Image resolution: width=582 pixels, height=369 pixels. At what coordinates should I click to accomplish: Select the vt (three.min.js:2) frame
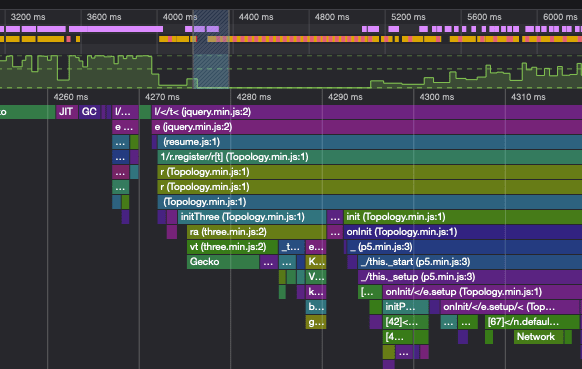pyautogui.click(x=232, y=247)
